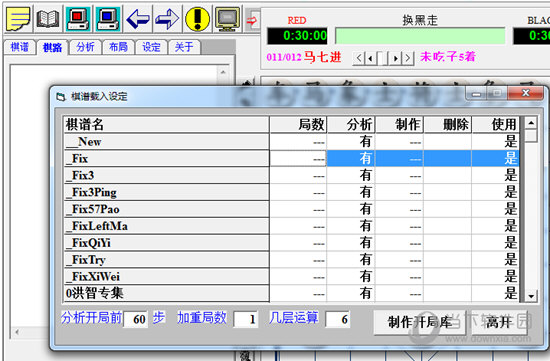Select the _Fix3Ping row name

coord(167,192)
